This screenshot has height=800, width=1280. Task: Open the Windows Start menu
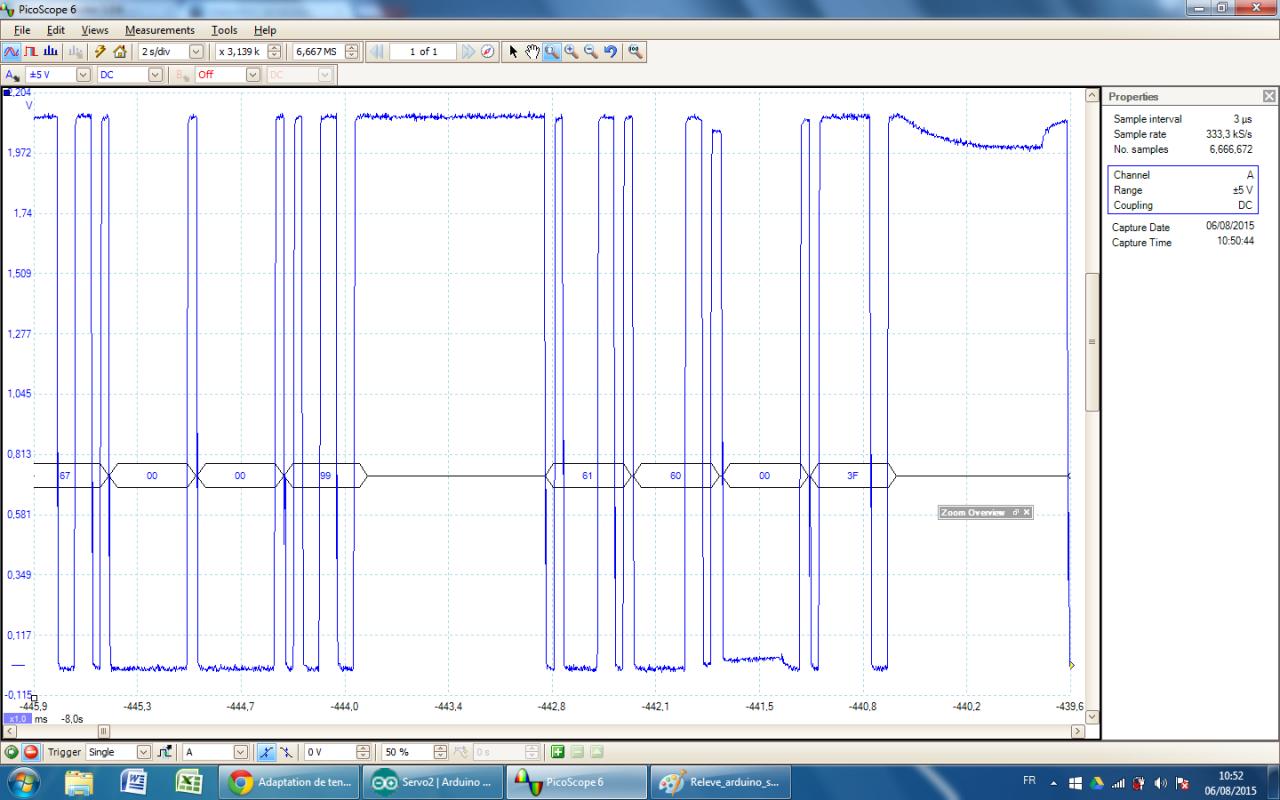pos(22,782)
